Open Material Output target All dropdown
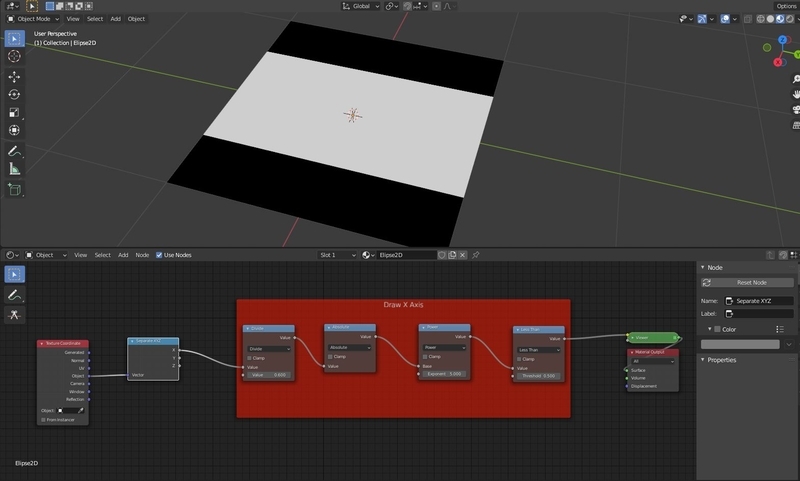The width and height of the screenshot is (800, 481). pyautogui.click(x=653, y=361)
